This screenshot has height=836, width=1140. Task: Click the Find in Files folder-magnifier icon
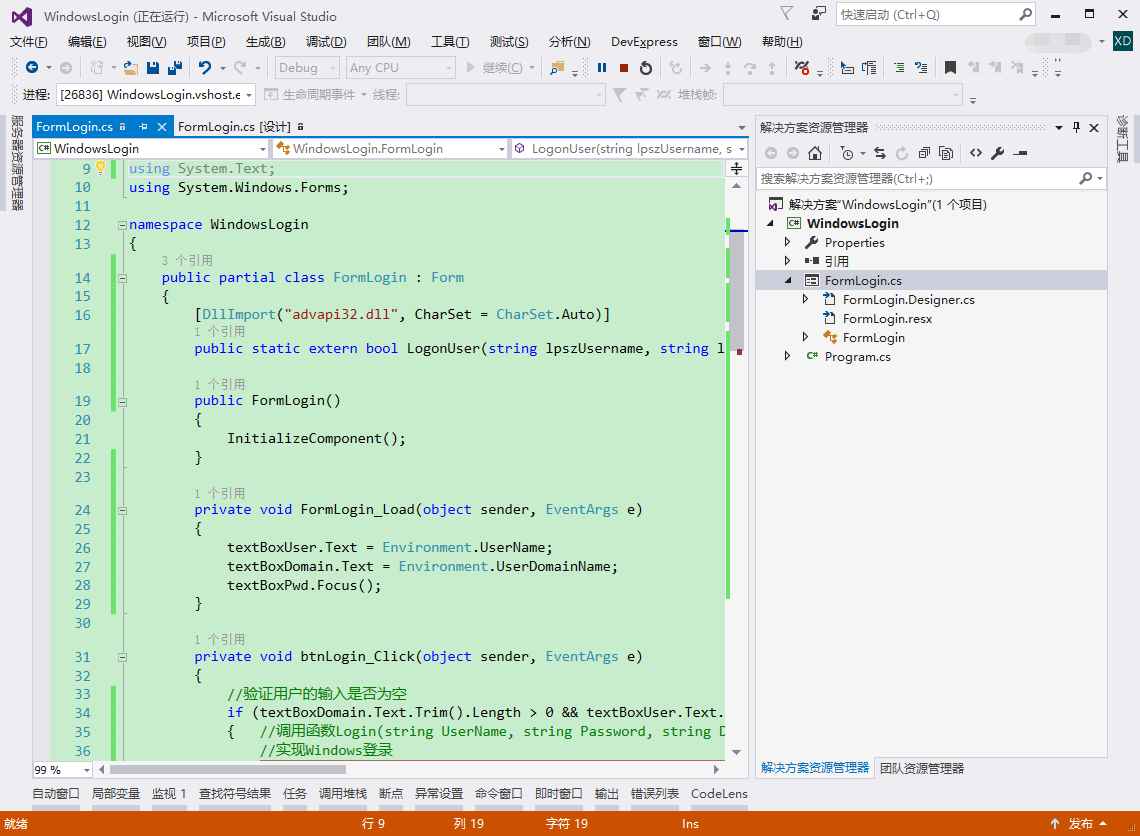point(558,68)
